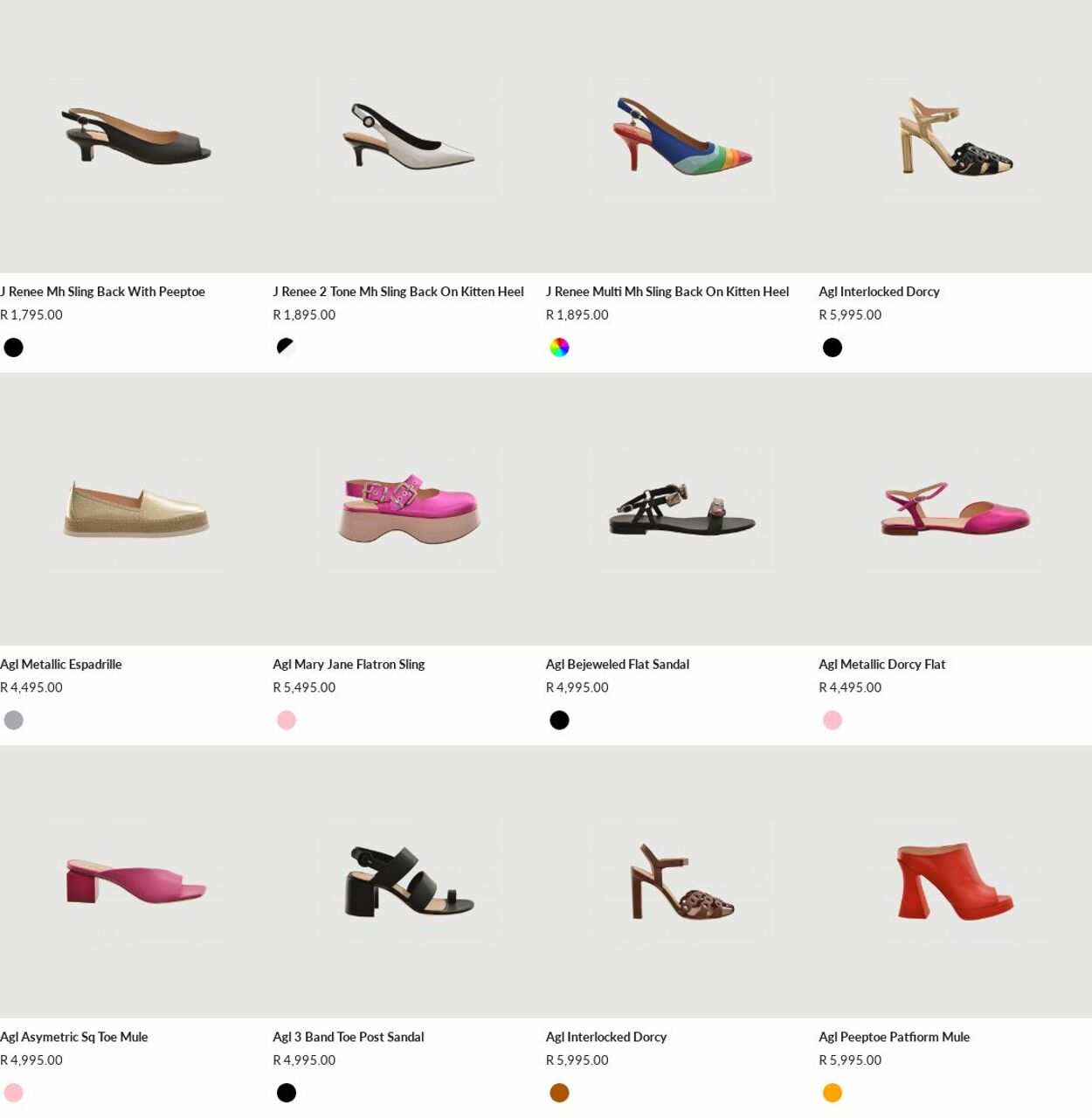Open the rainbow multi sling back shoe image
The width and height of the screenshot is (1092, 1118).
(682, 136)
